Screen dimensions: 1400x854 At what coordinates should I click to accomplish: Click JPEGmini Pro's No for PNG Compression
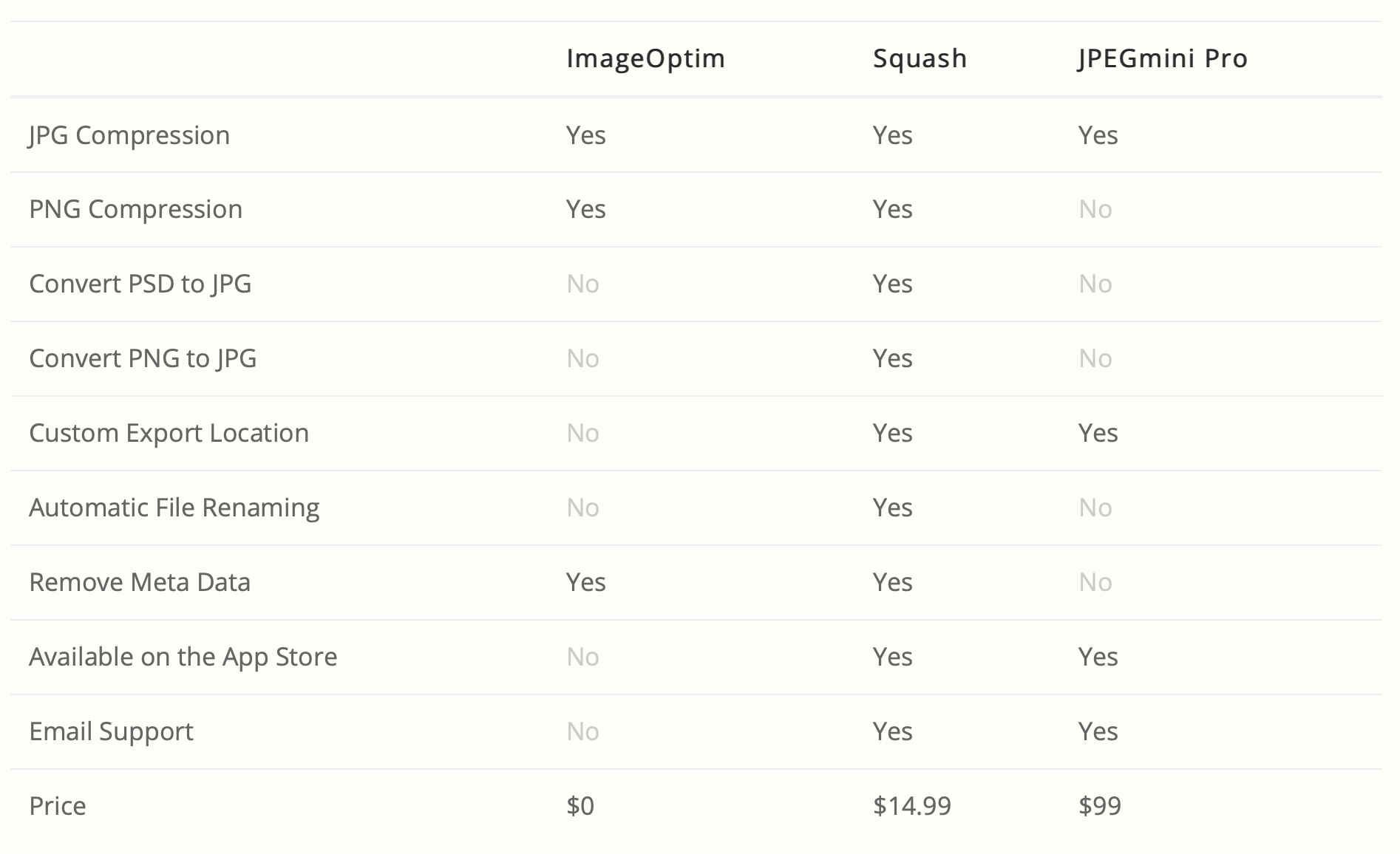[x=1095, y=210]
